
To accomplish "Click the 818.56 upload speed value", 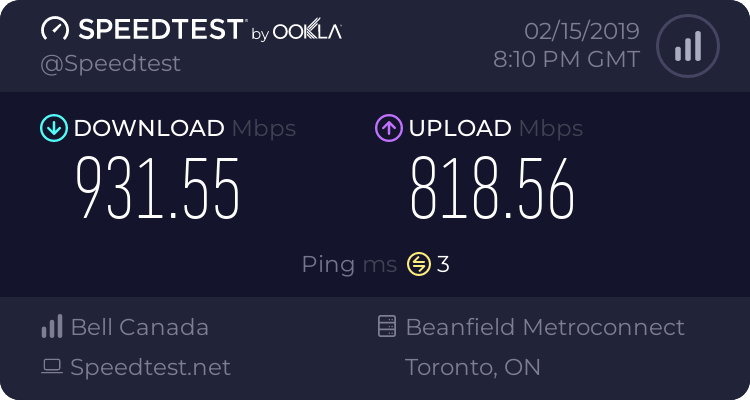I will tap(492, 189).
